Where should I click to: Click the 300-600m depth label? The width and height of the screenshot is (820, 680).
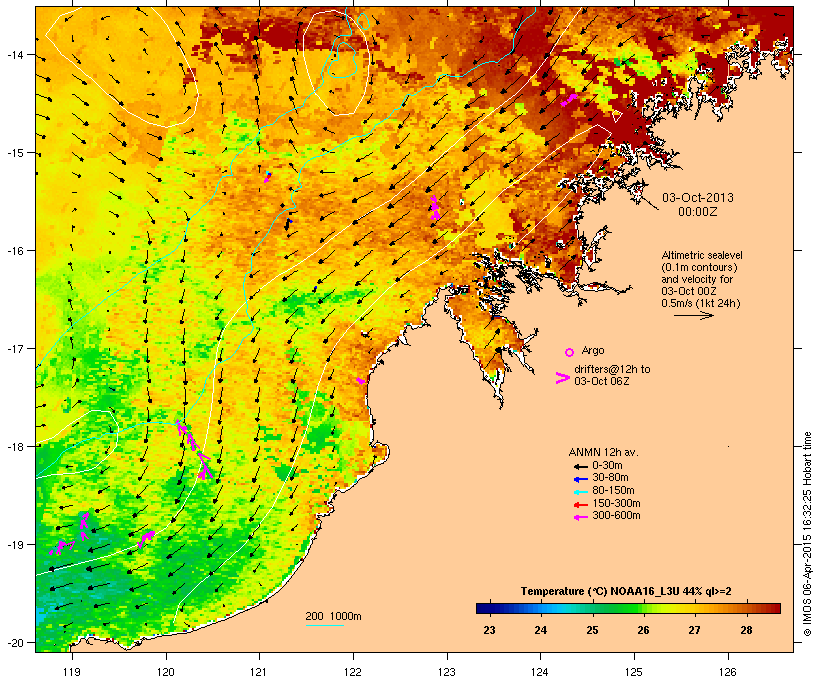616,516
